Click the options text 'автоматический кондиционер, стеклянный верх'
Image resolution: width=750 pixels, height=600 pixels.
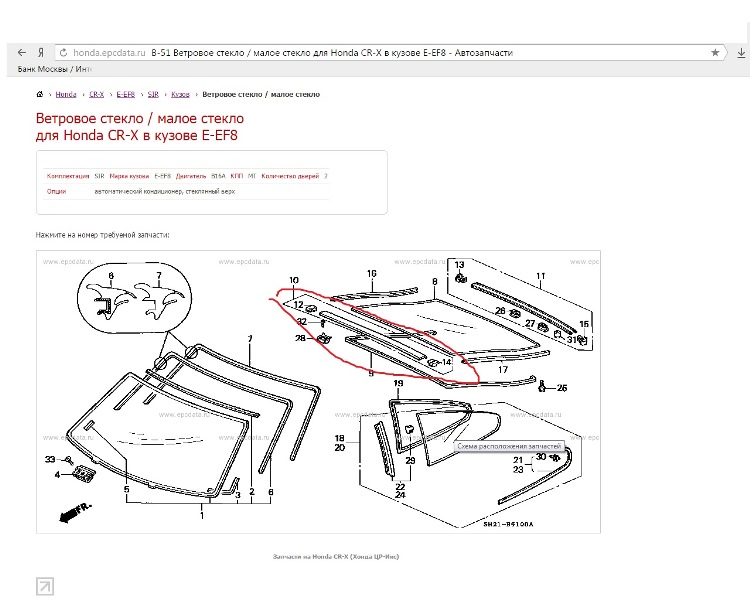pos(165,191)
